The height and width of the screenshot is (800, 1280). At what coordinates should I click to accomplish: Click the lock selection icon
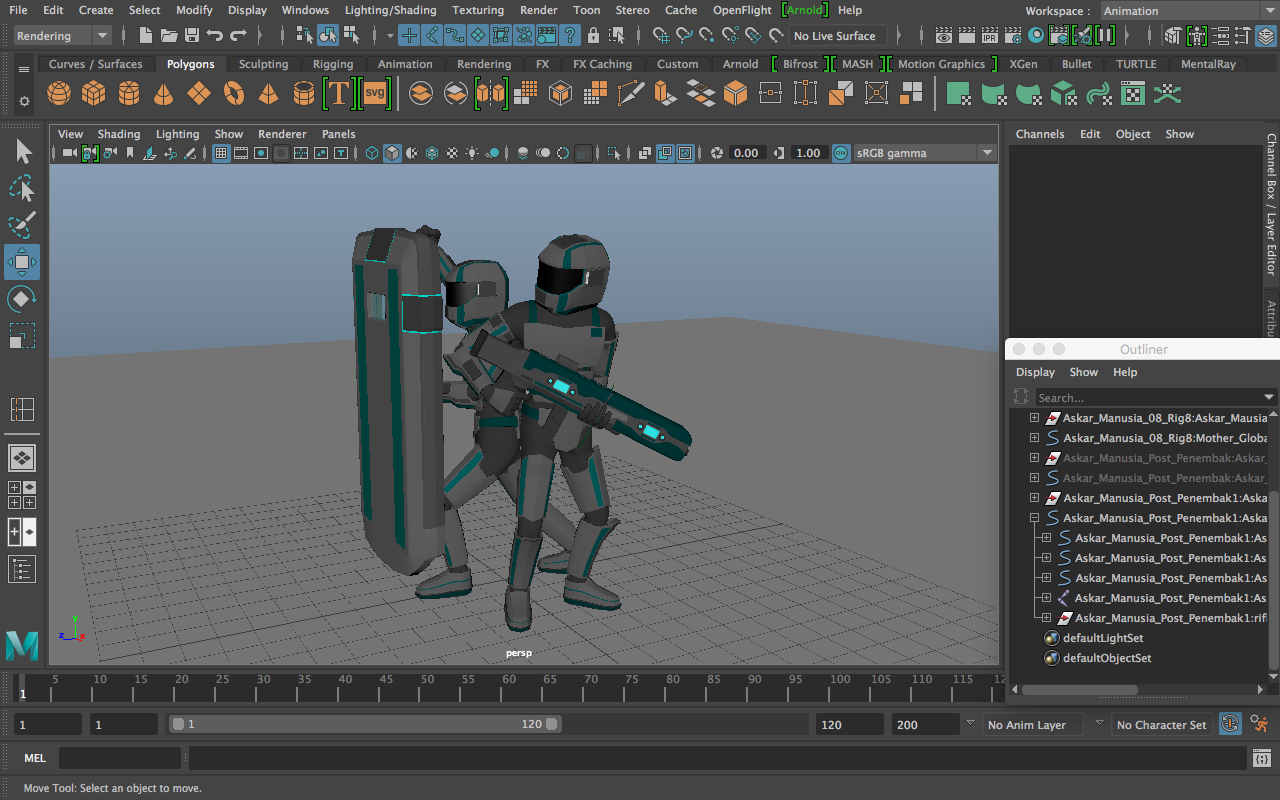pyautogui.click(x=594, y=36)
